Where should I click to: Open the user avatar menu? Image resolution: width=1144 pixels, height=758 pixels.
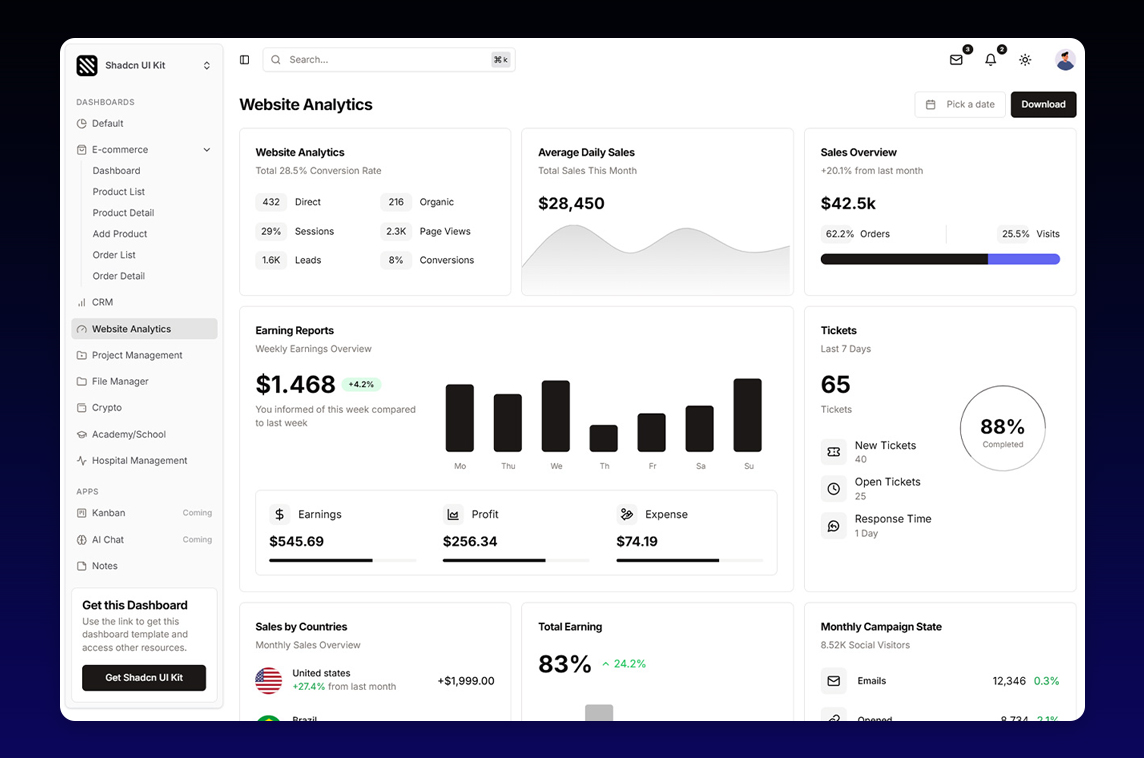pos(1065,60)
